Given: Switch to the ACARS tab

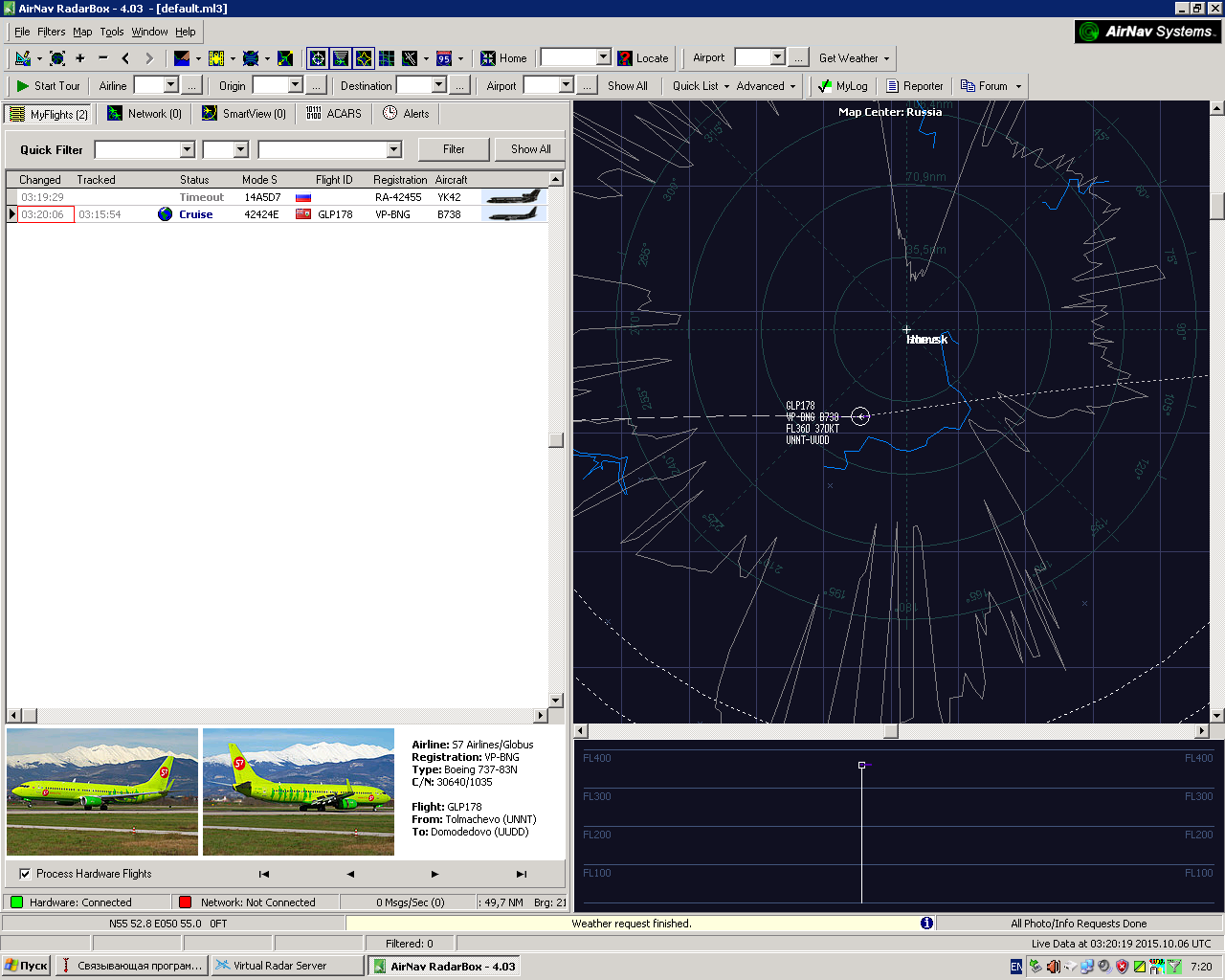Looking at the screenshot, I should click(334, 114).
